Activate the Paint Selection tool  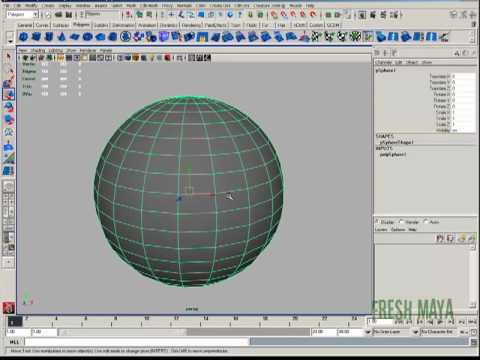[9, 82]
